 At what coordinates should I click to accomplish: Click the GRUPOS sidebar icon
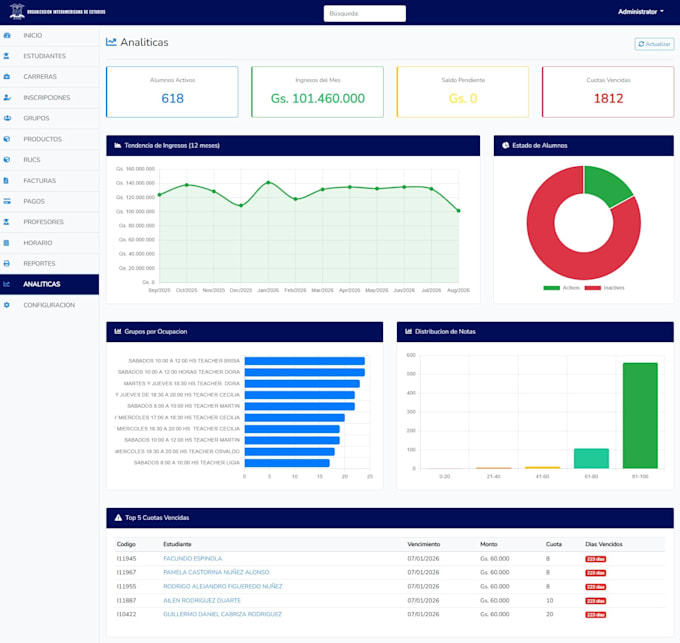[7, 118]
